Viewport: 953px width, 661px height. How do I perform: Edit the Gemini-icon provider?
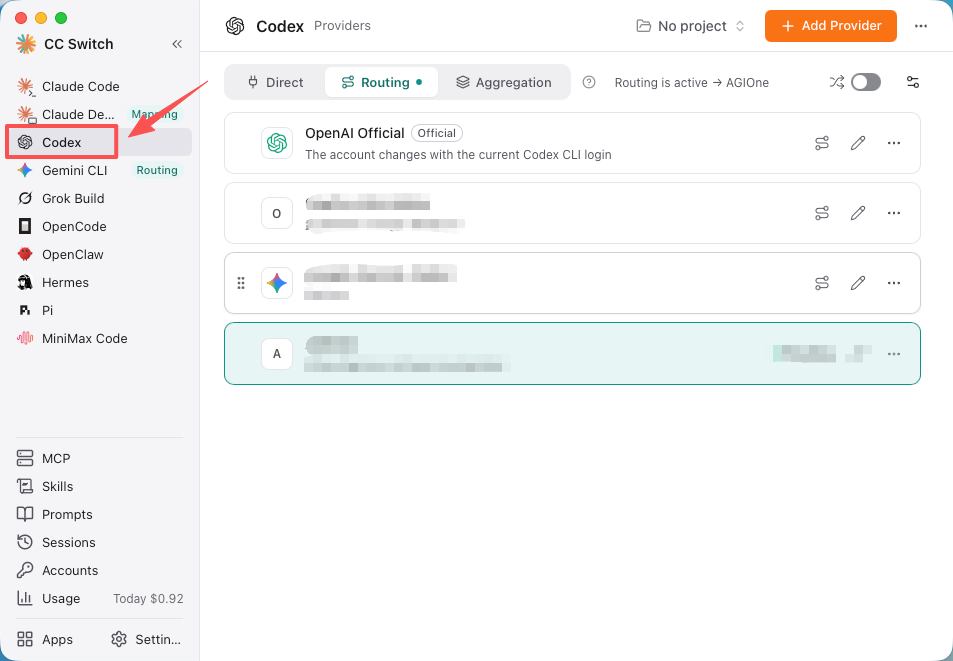point(858,283)
